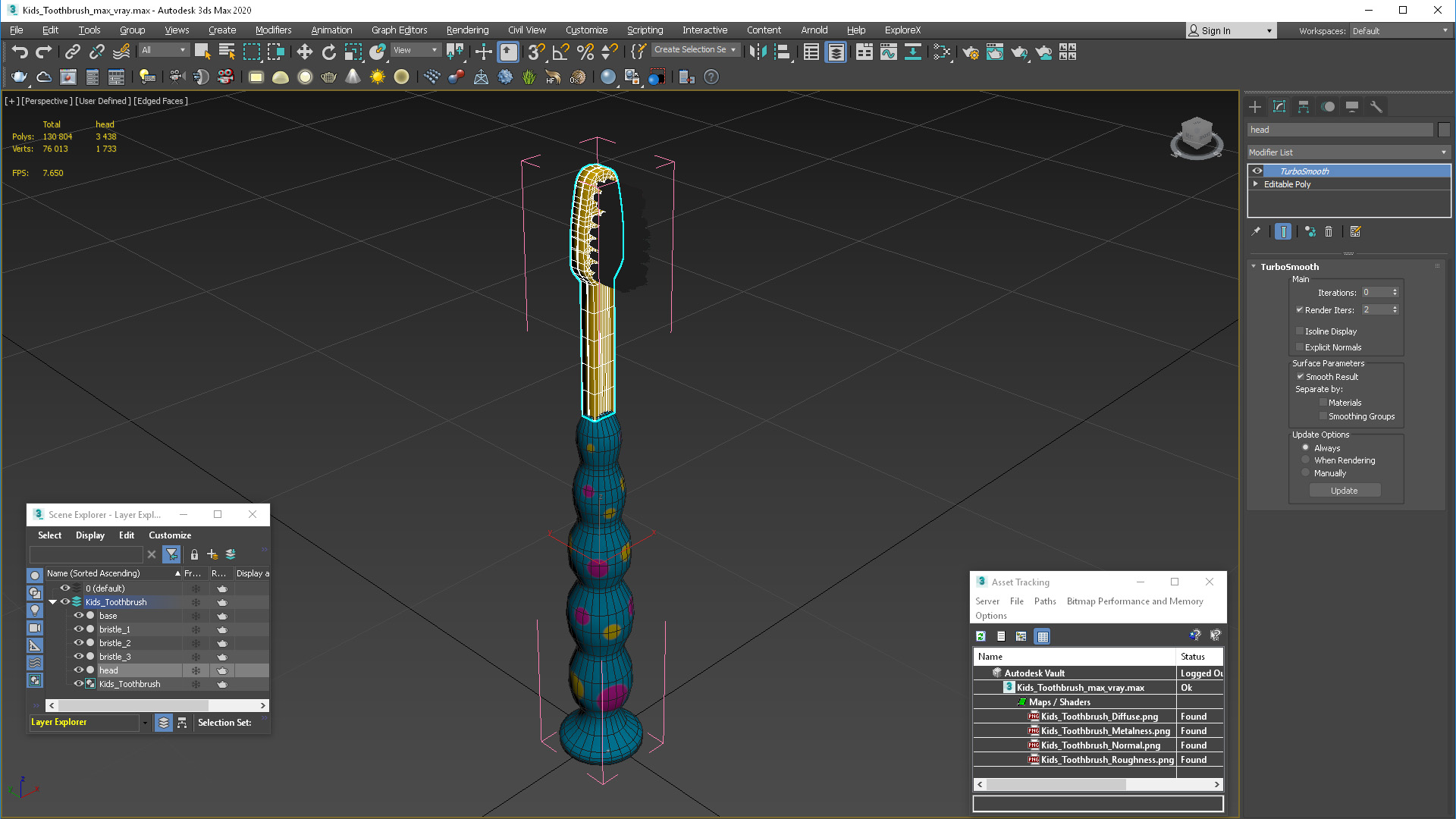Click the TurboSmooth Update button
The height and width of the screenshot is (819, 1456).
click(1344, 491)
